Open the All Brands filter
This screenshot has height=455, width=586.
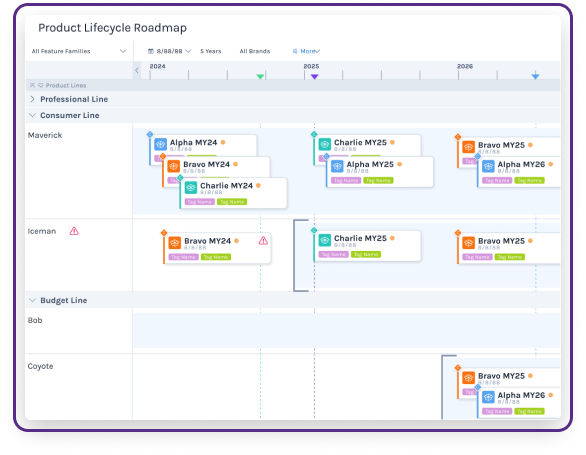point(255,51)
